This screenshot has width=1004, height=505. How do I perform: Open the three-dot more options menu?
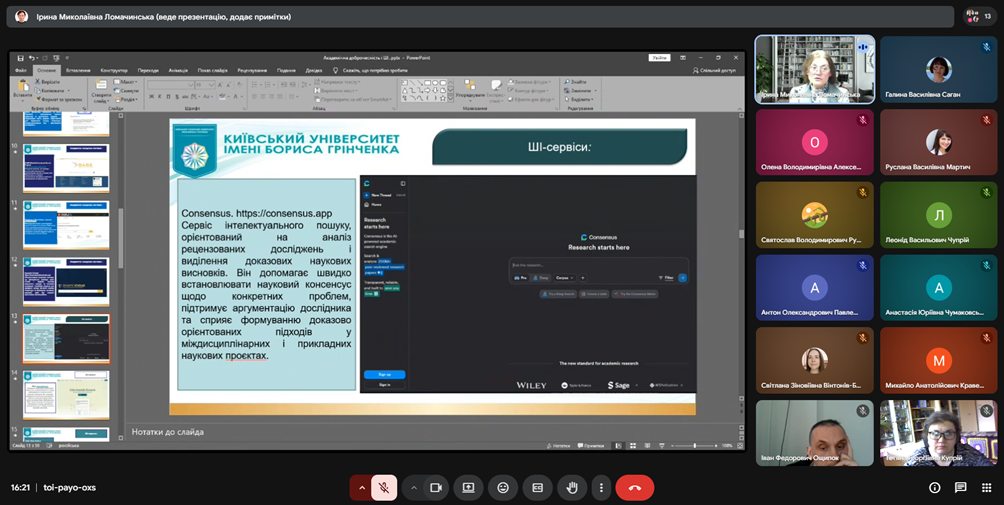coord(600,487)
